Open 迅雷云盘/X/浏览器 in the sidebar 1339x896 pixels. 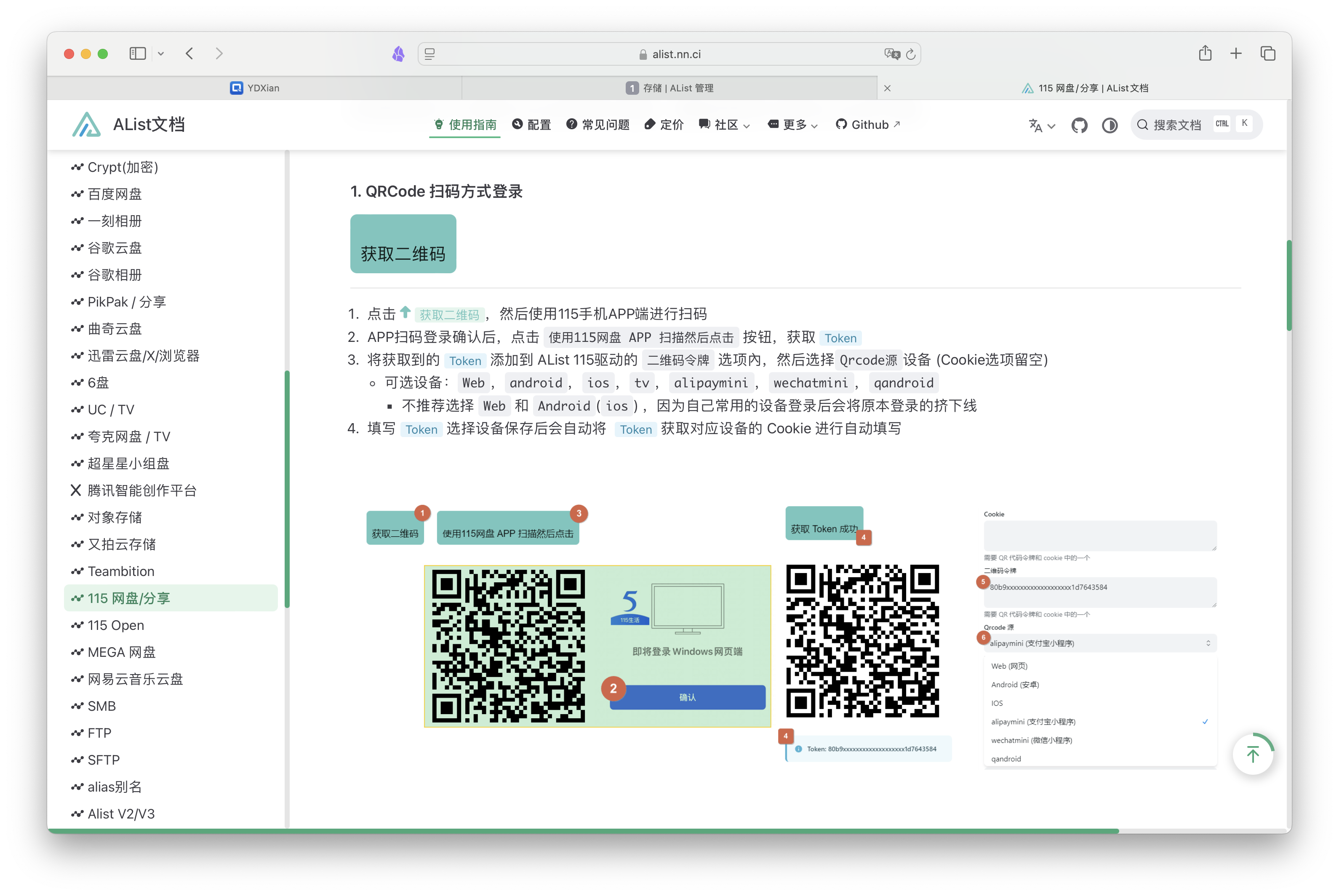click(x=170, y=355)
